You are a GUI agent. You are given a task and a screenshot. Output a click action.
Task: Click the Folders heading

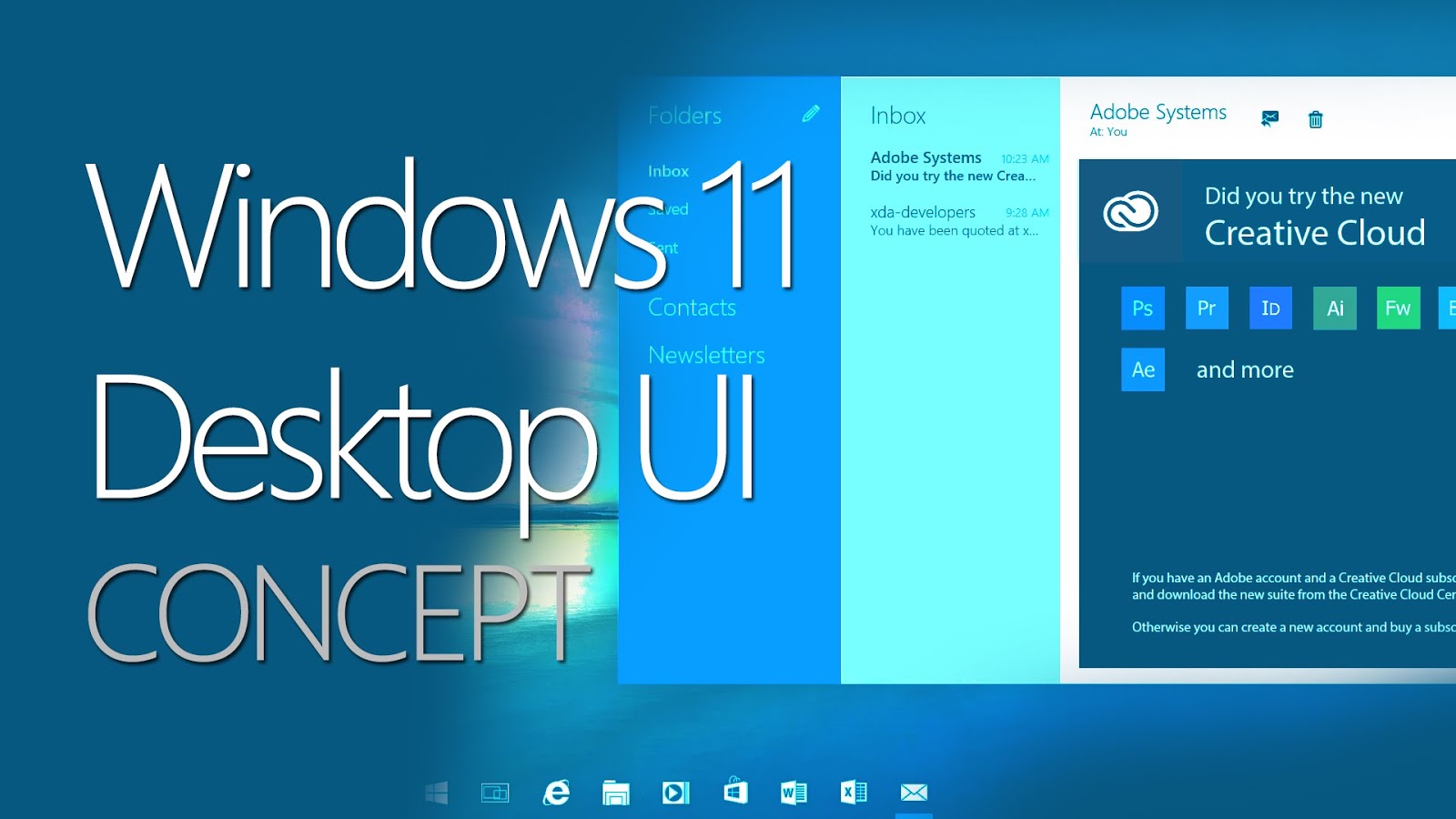[x=684, y=116]
